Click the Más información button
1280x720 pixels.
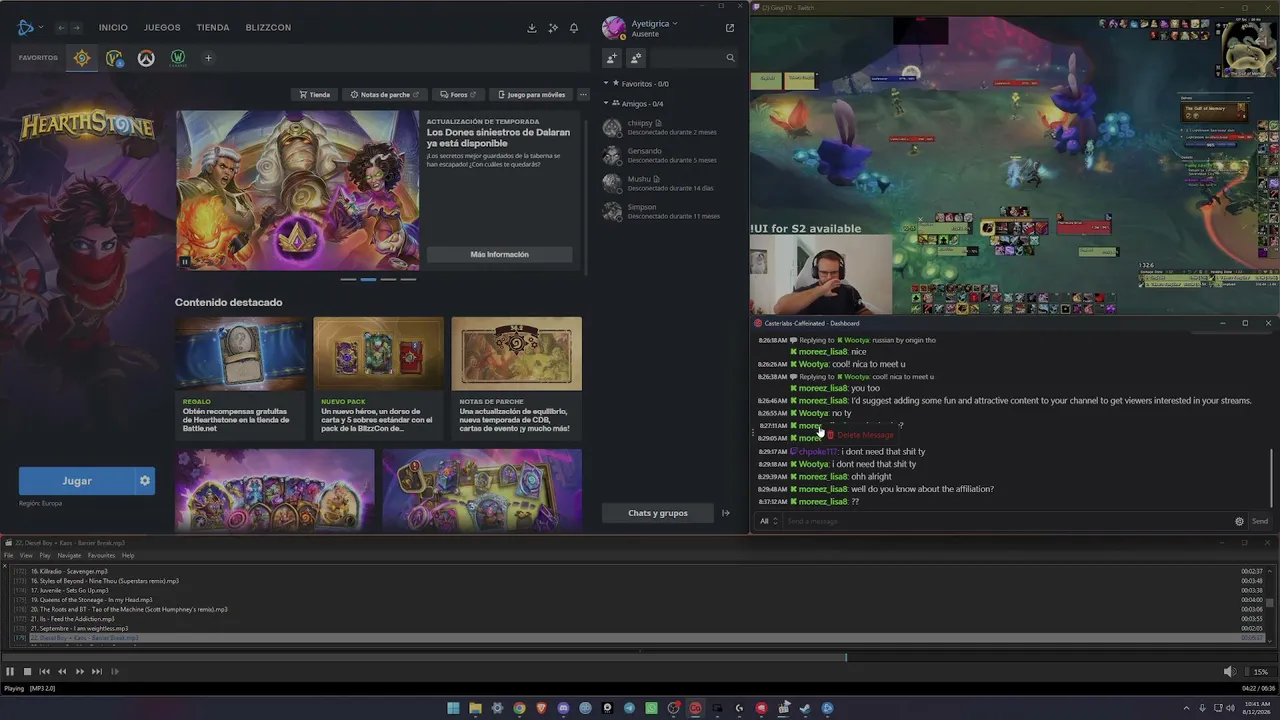pyautogui.click(x=499, y=255)
